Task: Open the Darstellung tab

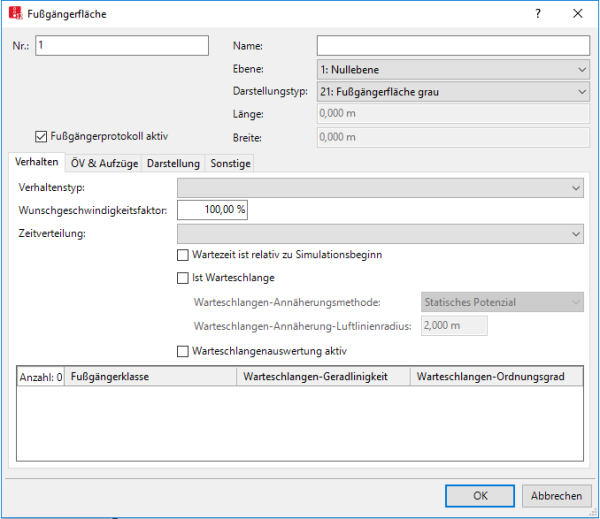Action: click(173, 163)
